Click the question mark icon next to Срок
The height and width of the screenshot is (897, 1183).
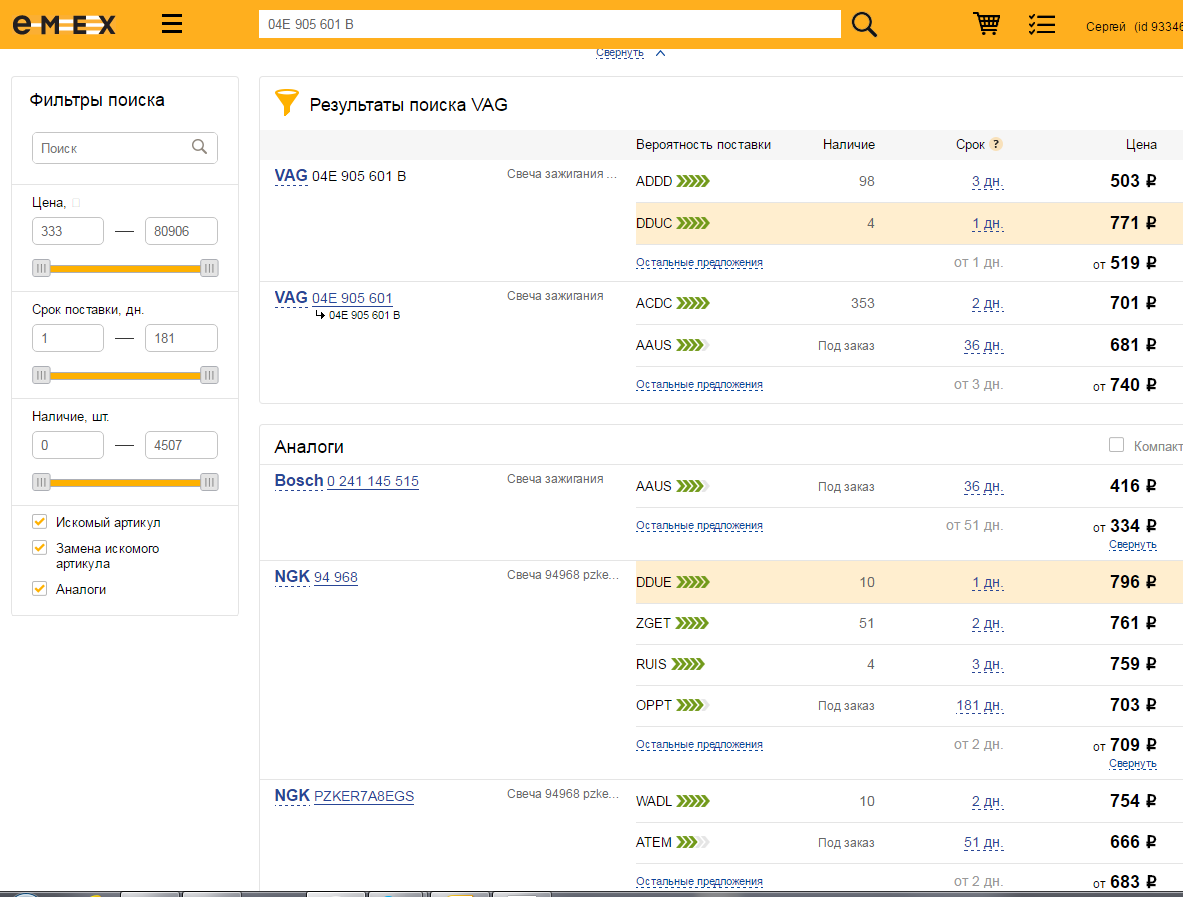996,144
